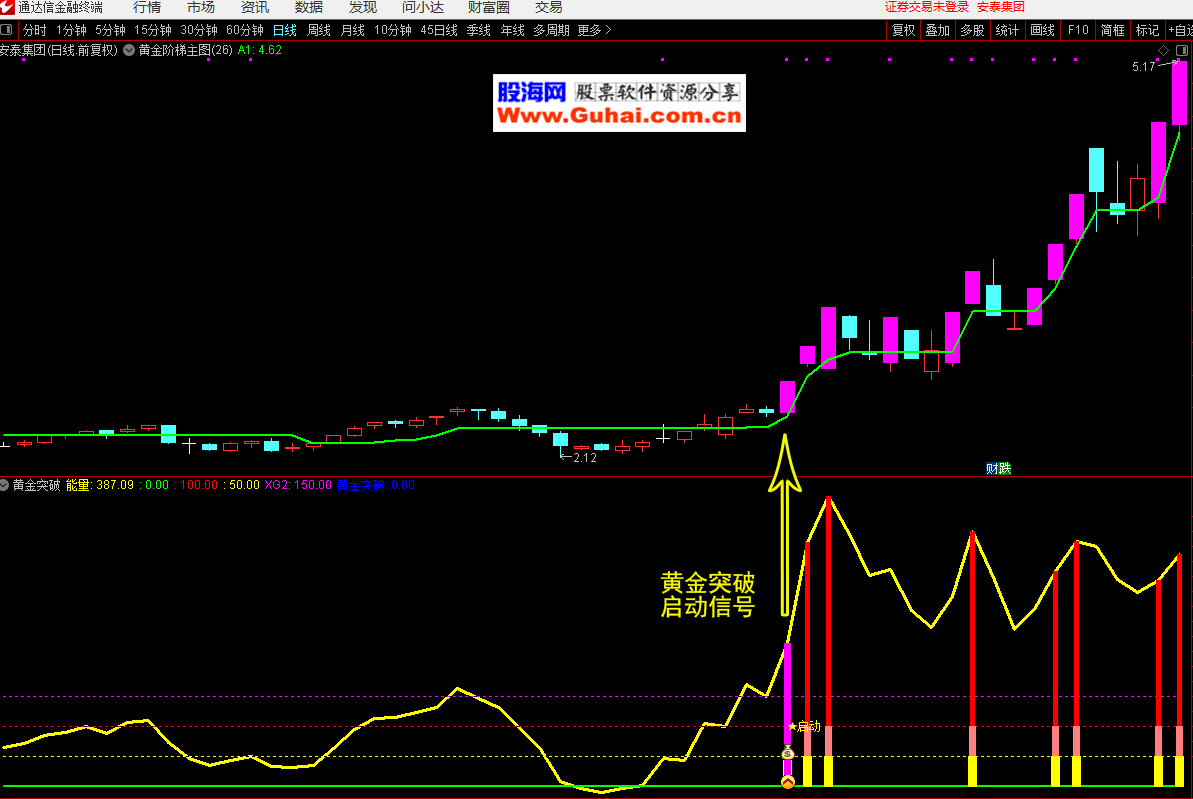The width and height of the screenshot is (1193, 799).
Task: Click the 叠加 overlay button
Action: [937, 30]
